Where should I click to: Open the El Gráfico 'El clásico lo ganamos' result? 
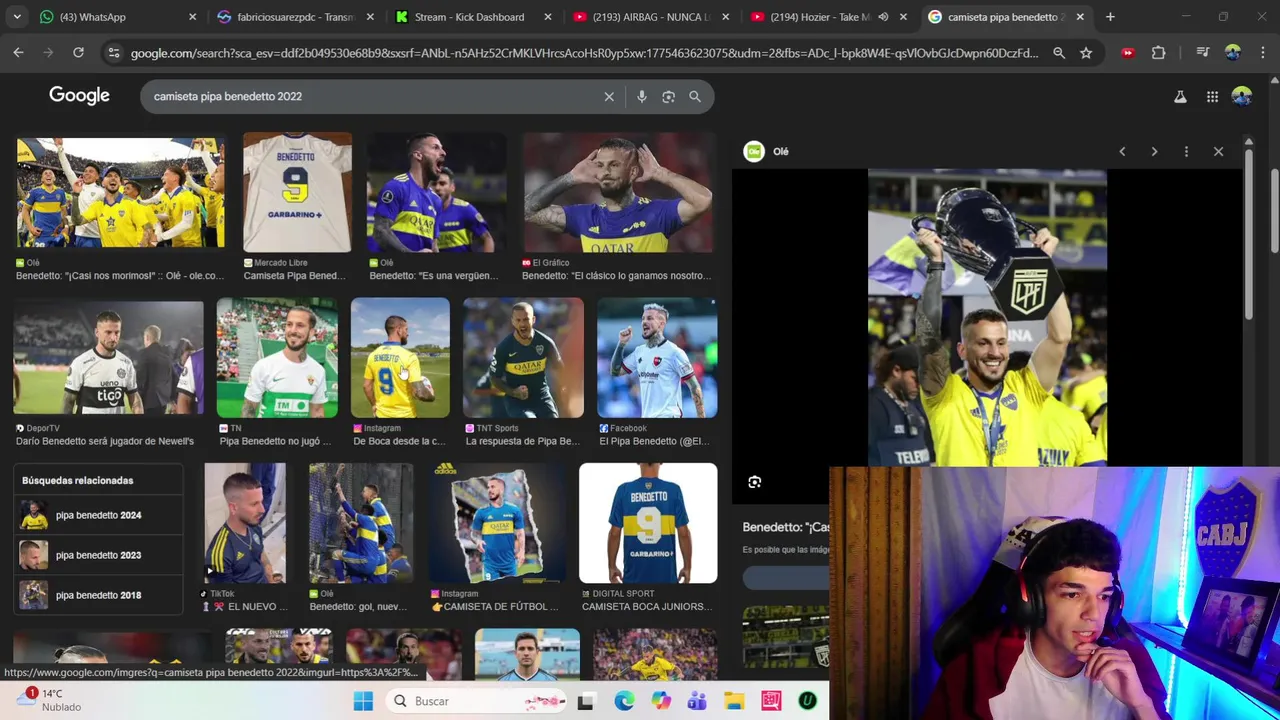617,192
